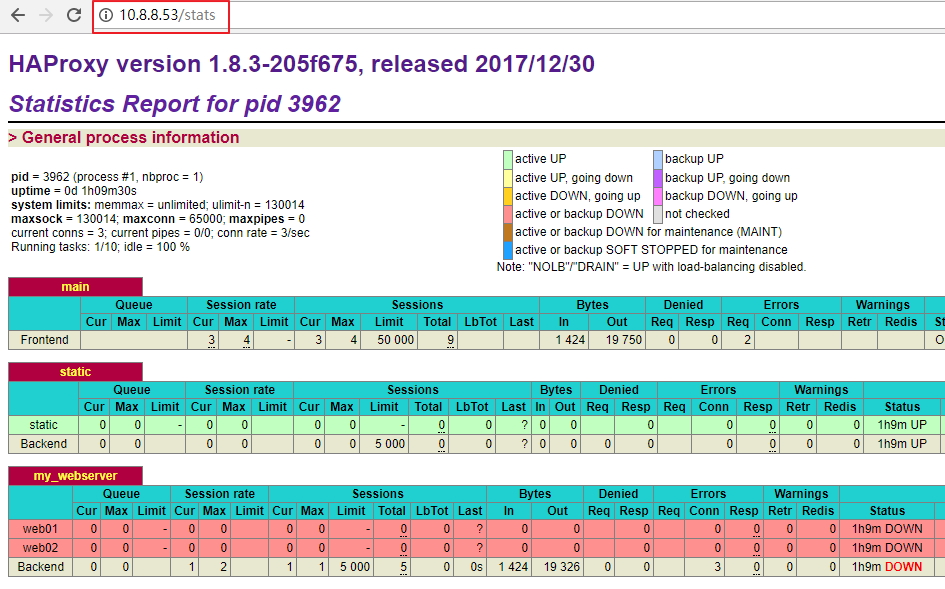The width and height of the screenshot is (945, 589).
Task: Click the active or backup DOWN red swatch
Action: pos(507,214)
